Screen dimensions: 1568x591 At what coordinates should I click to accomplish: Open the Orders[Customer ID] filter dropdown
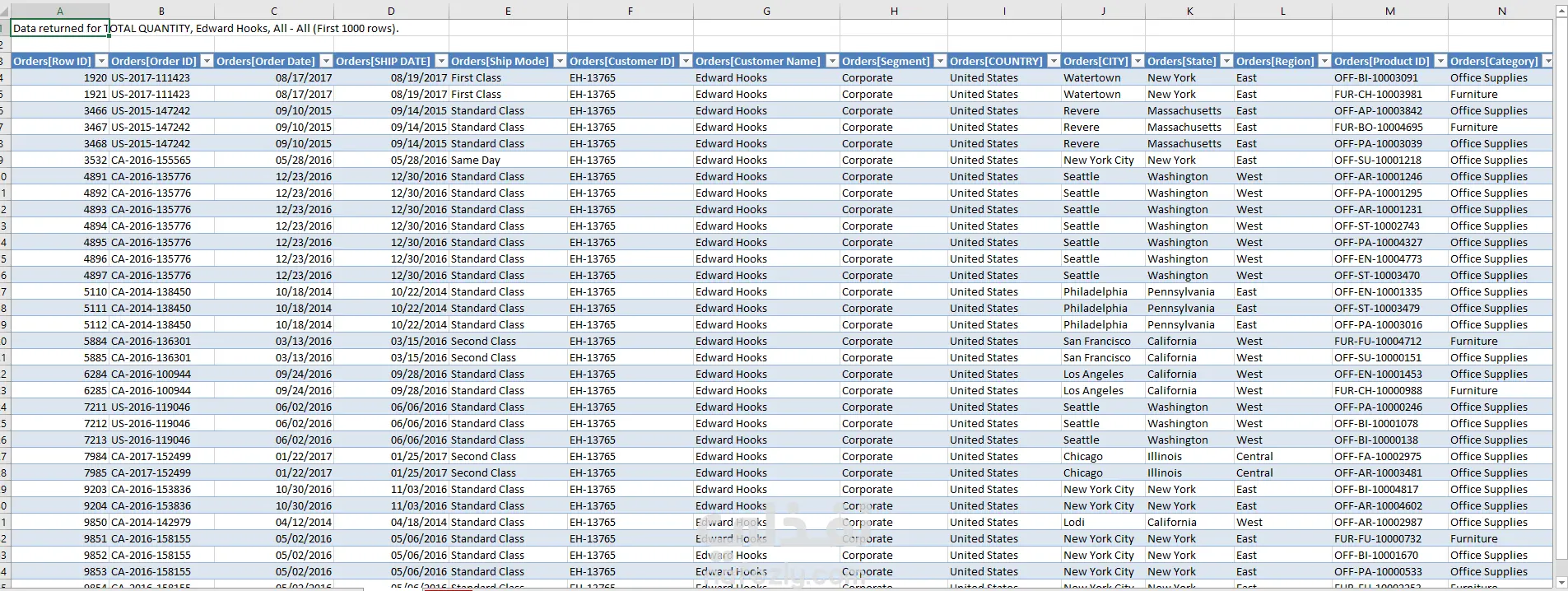point(686,61)
